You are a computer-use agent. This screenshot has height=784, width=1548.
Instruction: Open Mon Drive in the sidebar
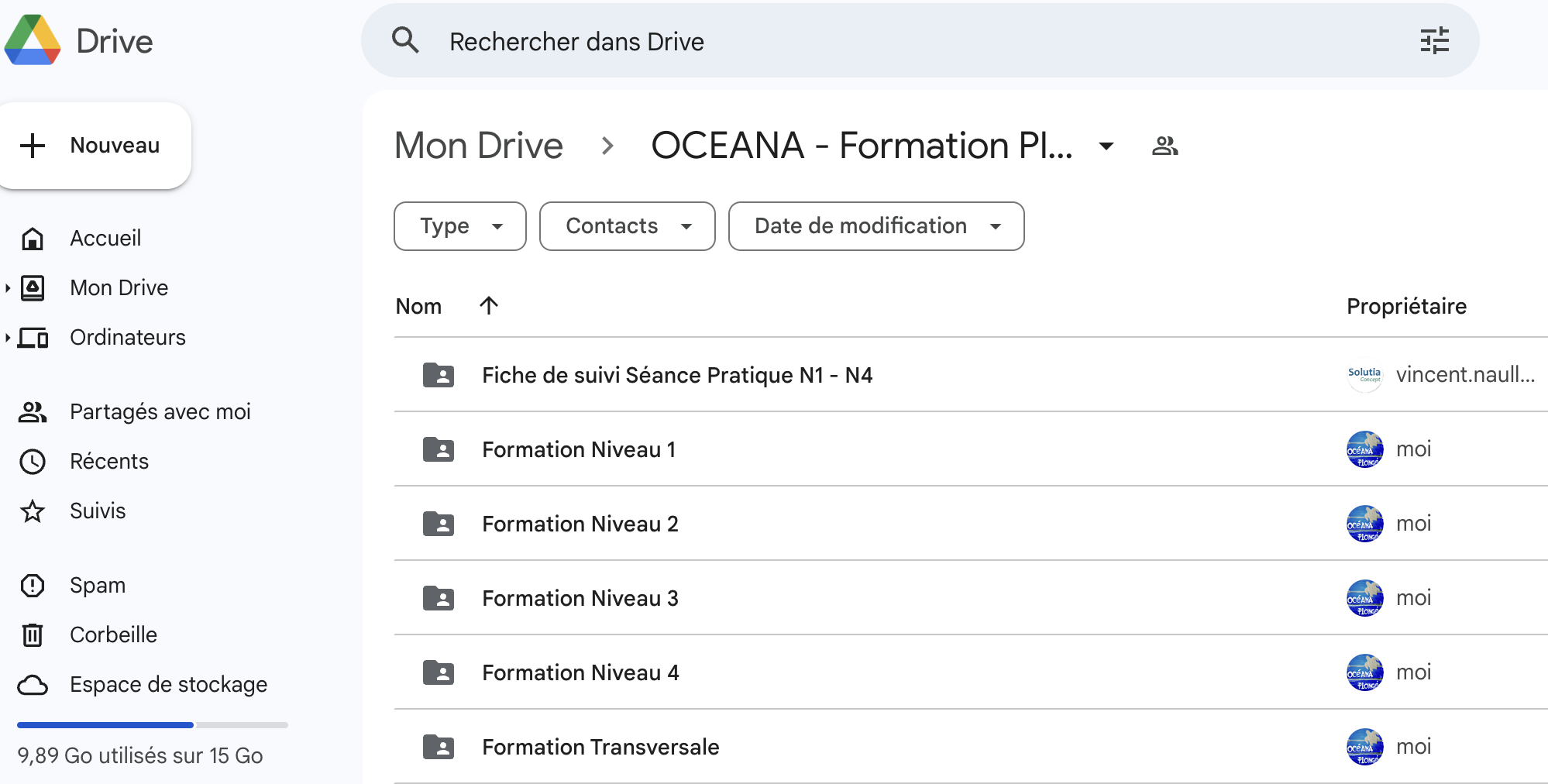pos(119,287)
